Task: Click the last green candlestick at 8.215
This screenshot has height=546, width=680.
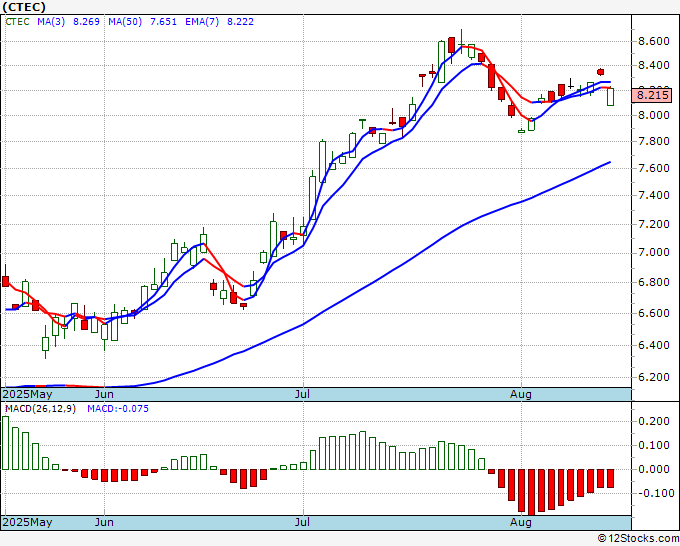Action: [x=610, y=96]
